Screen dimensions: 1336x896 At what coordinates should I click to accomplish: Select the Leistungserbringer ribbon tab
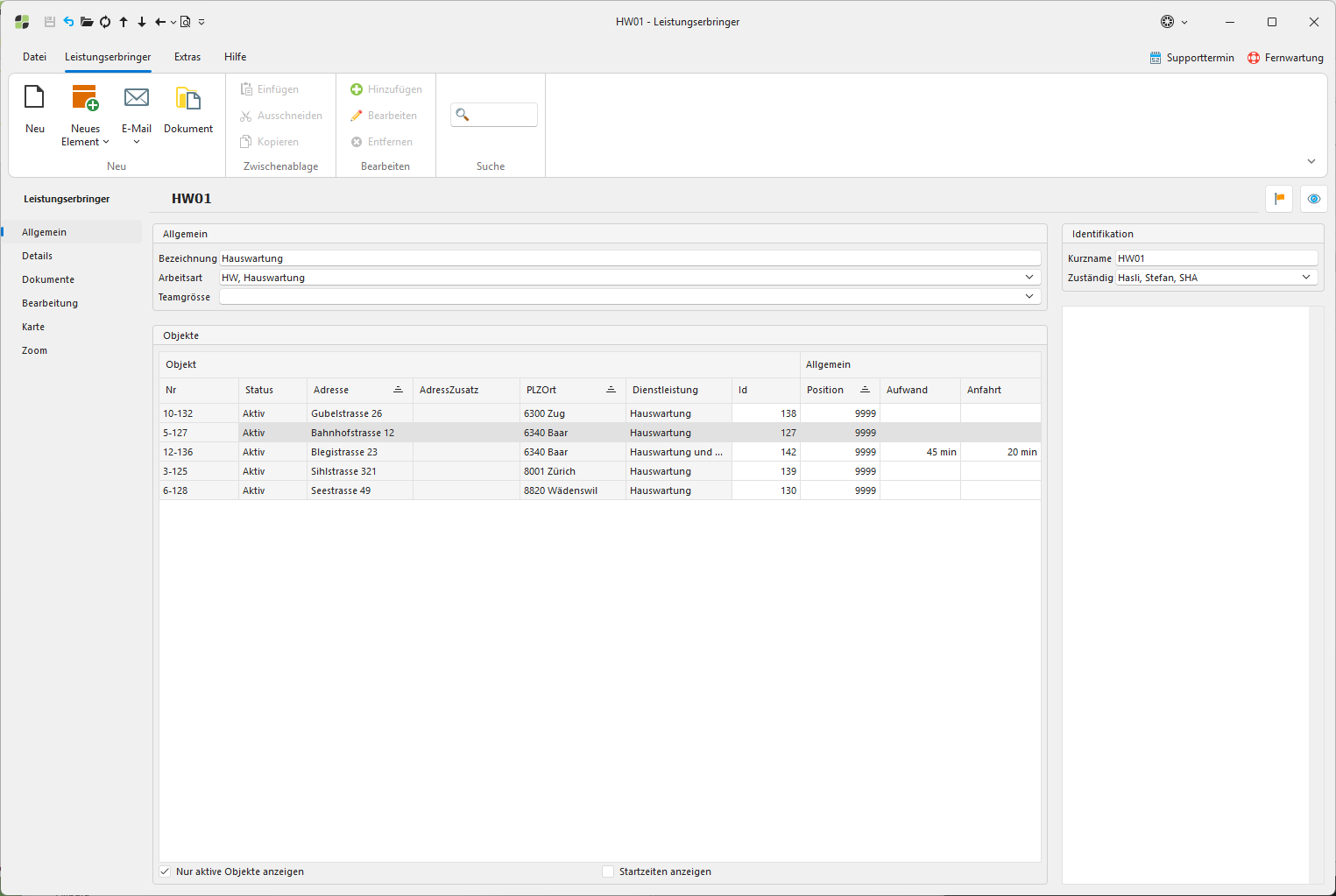click(x=108, y=57)
